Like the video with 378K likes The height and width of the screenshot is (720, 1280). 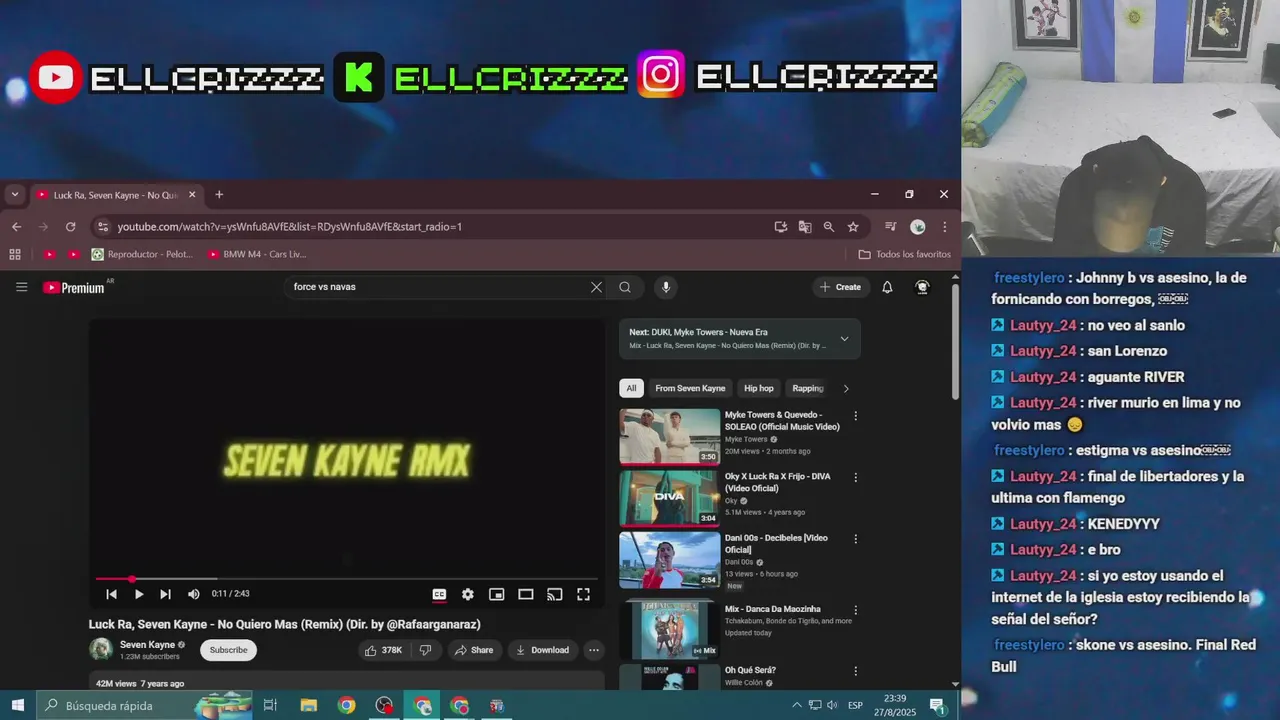point(384,650)
